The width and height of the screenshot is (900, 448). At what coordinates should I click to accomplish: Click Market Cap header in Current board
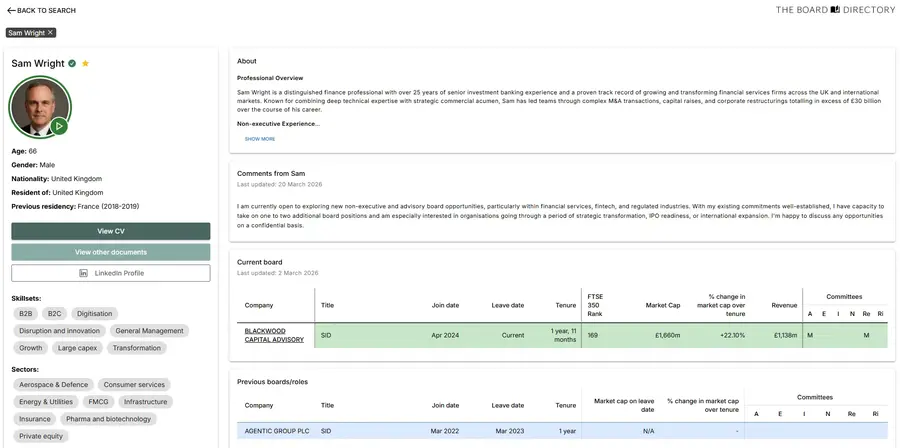point(663,305)
